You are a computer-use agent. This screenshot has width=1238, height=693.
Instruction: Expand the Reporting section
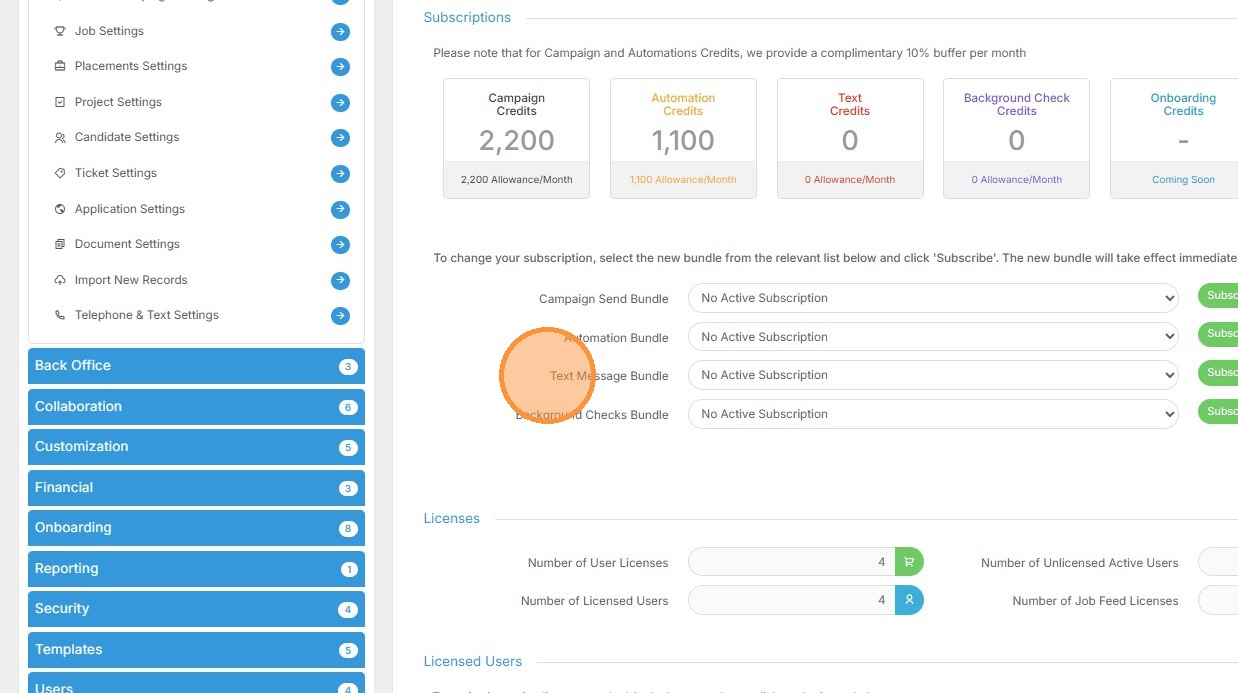(196, 569)
